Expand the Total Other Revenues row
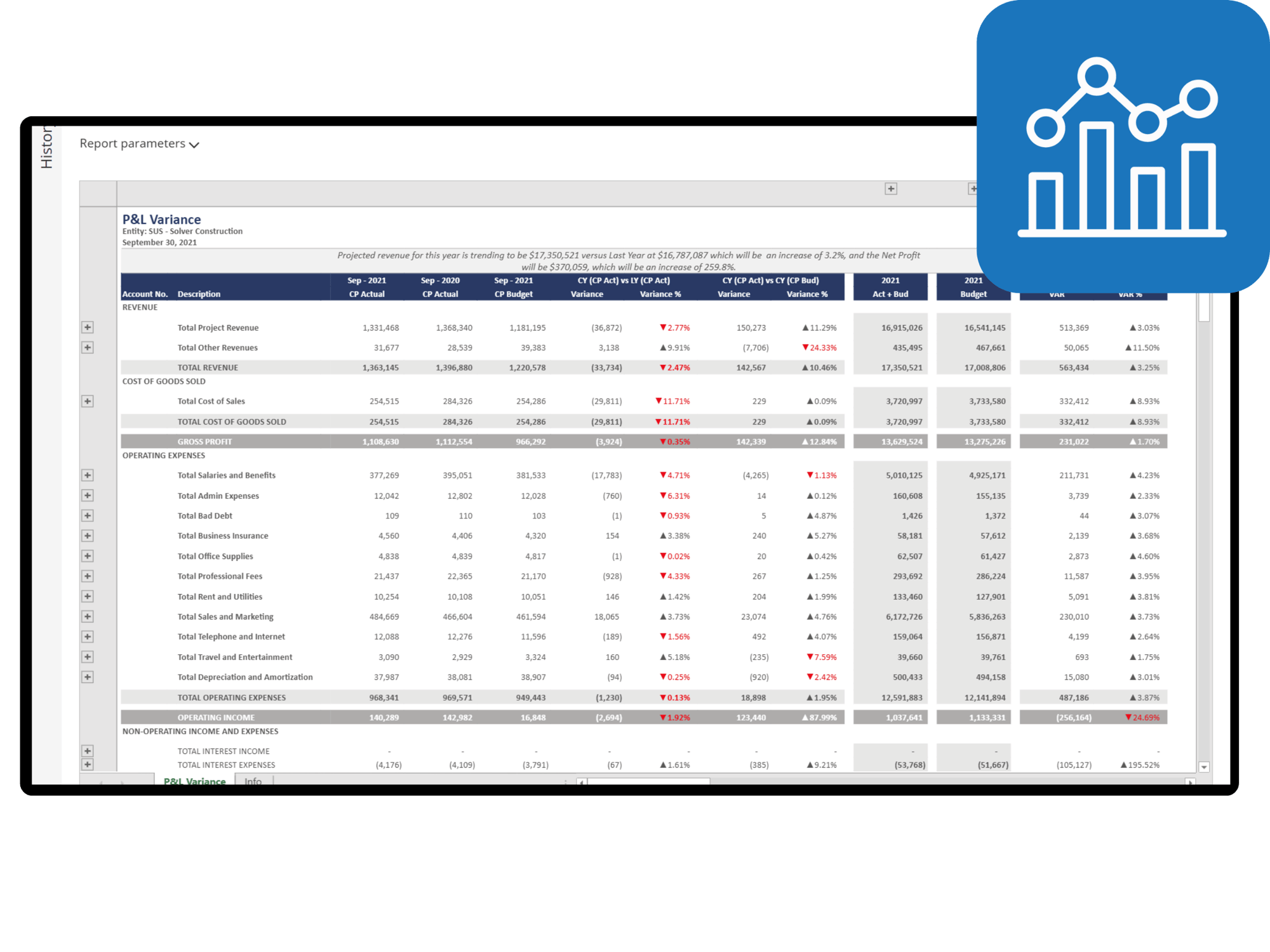This screenshot has height=952, width=1270. (88, 347)
